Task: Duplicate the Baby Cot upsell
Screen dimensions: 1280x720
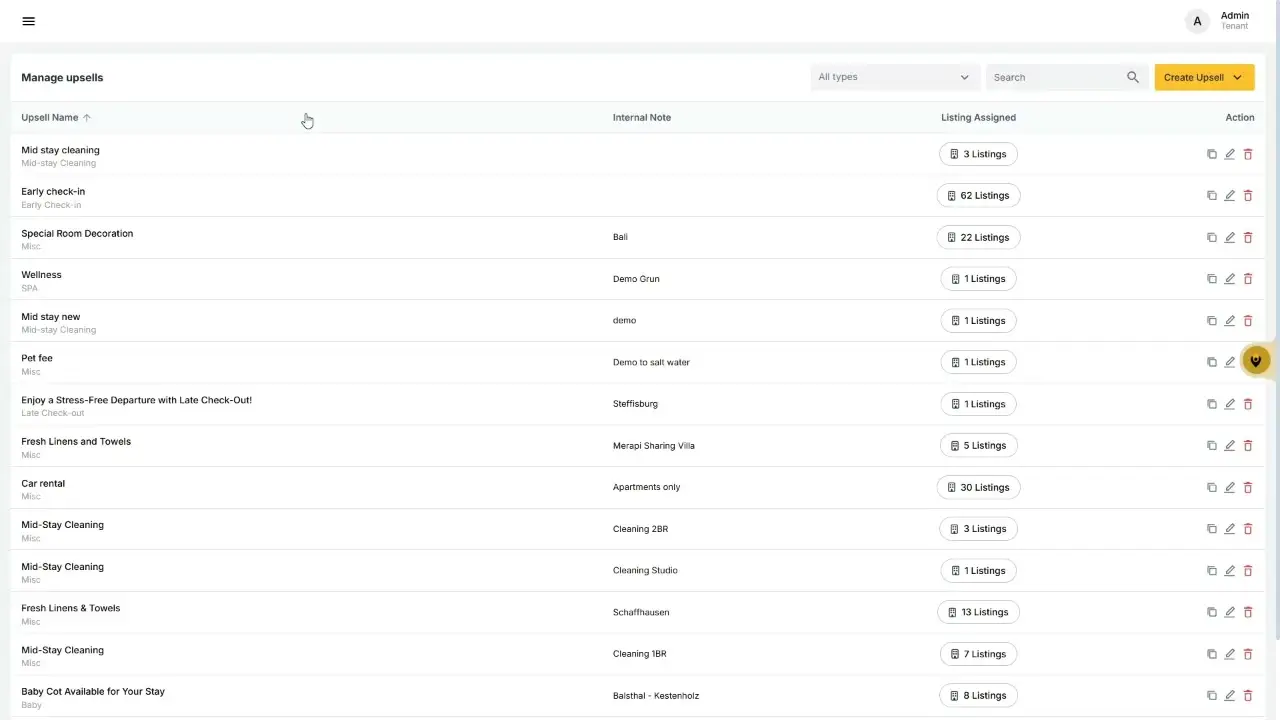Action: click(x=1212, y=696)
